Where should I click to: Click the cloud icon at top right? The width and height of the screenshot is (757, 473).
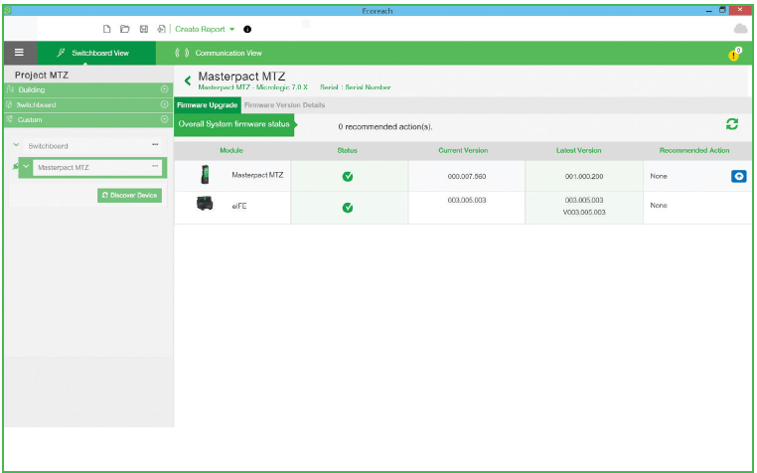(740, 29)
